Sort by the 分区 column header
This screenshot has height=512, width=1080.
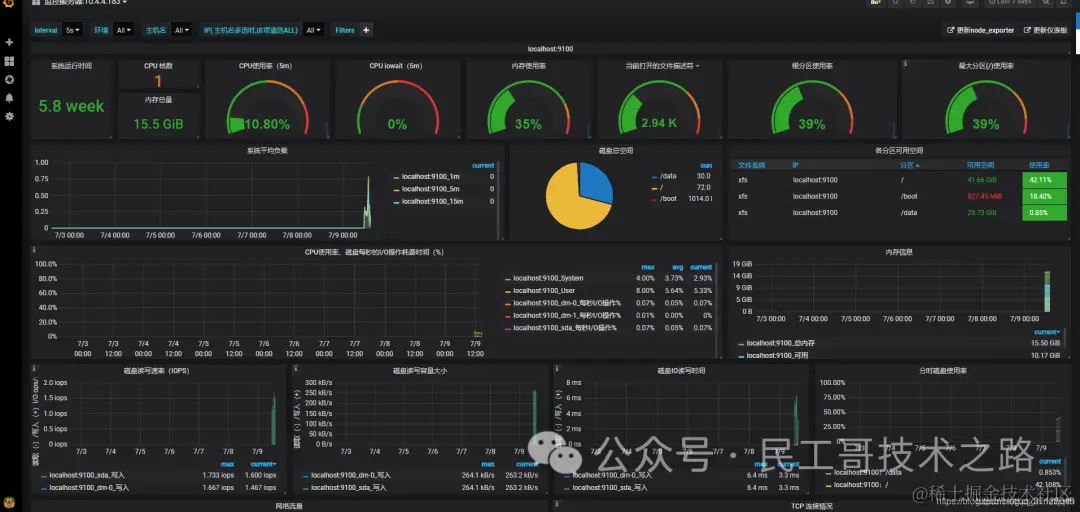click(909, 165)
